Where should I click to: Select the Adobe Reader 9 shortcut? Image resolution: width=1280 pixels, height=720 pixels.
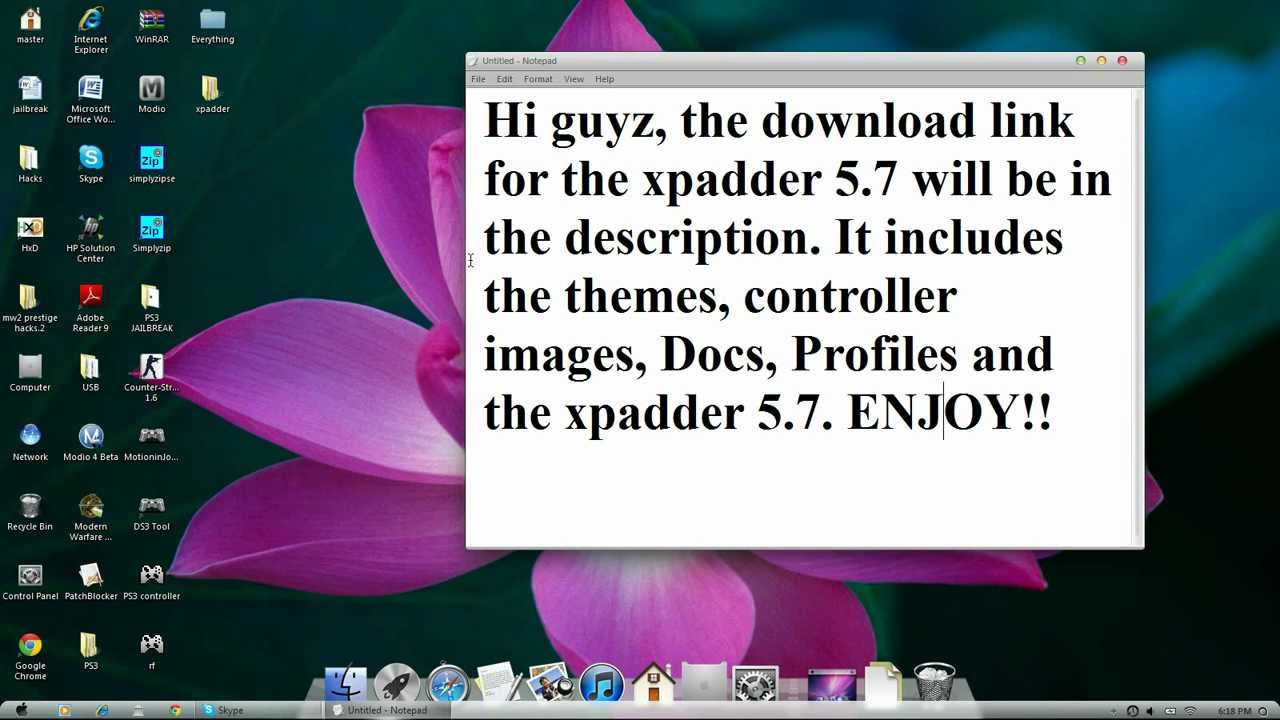point(91,309)
